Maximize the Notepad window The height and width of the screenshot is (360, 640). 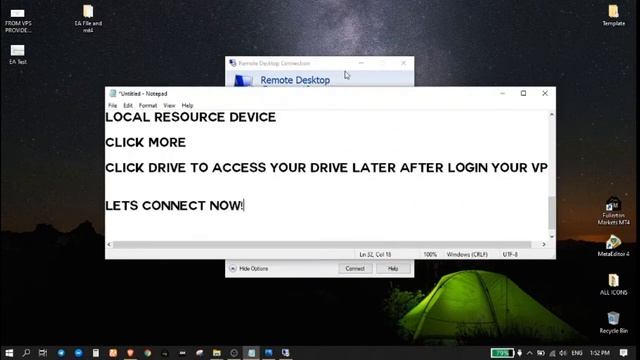tap(523, 93)
